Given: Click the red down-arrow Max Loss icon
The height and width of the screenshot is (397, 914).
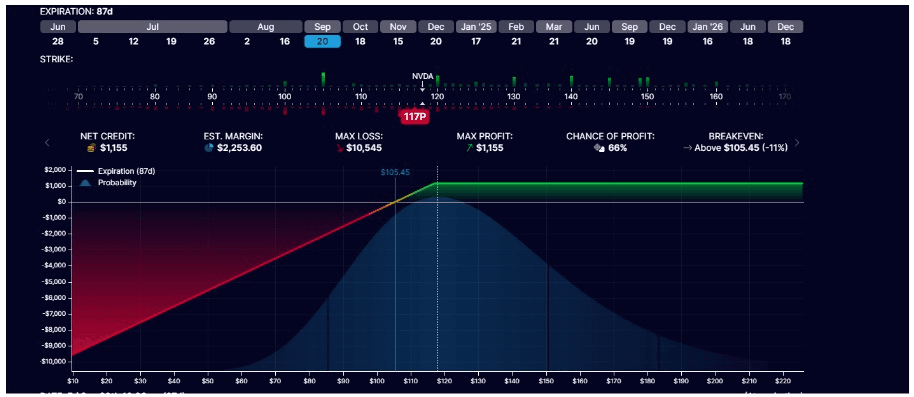Looking at the screenshot, I should click(341, 148).
